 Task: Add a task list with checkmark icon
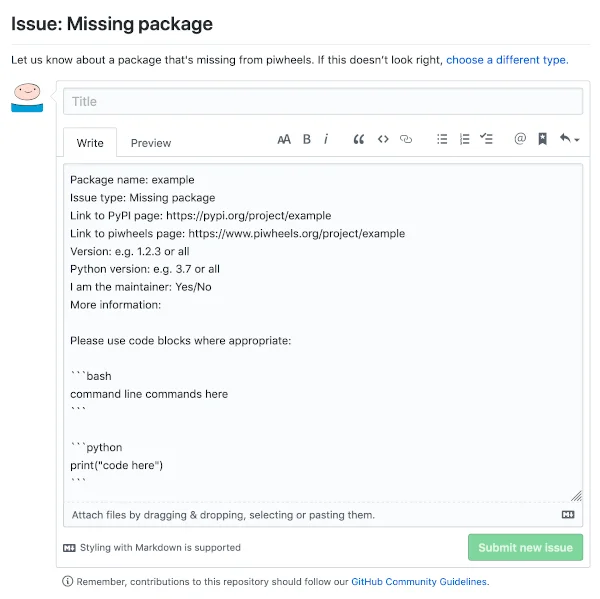point(486,139)
